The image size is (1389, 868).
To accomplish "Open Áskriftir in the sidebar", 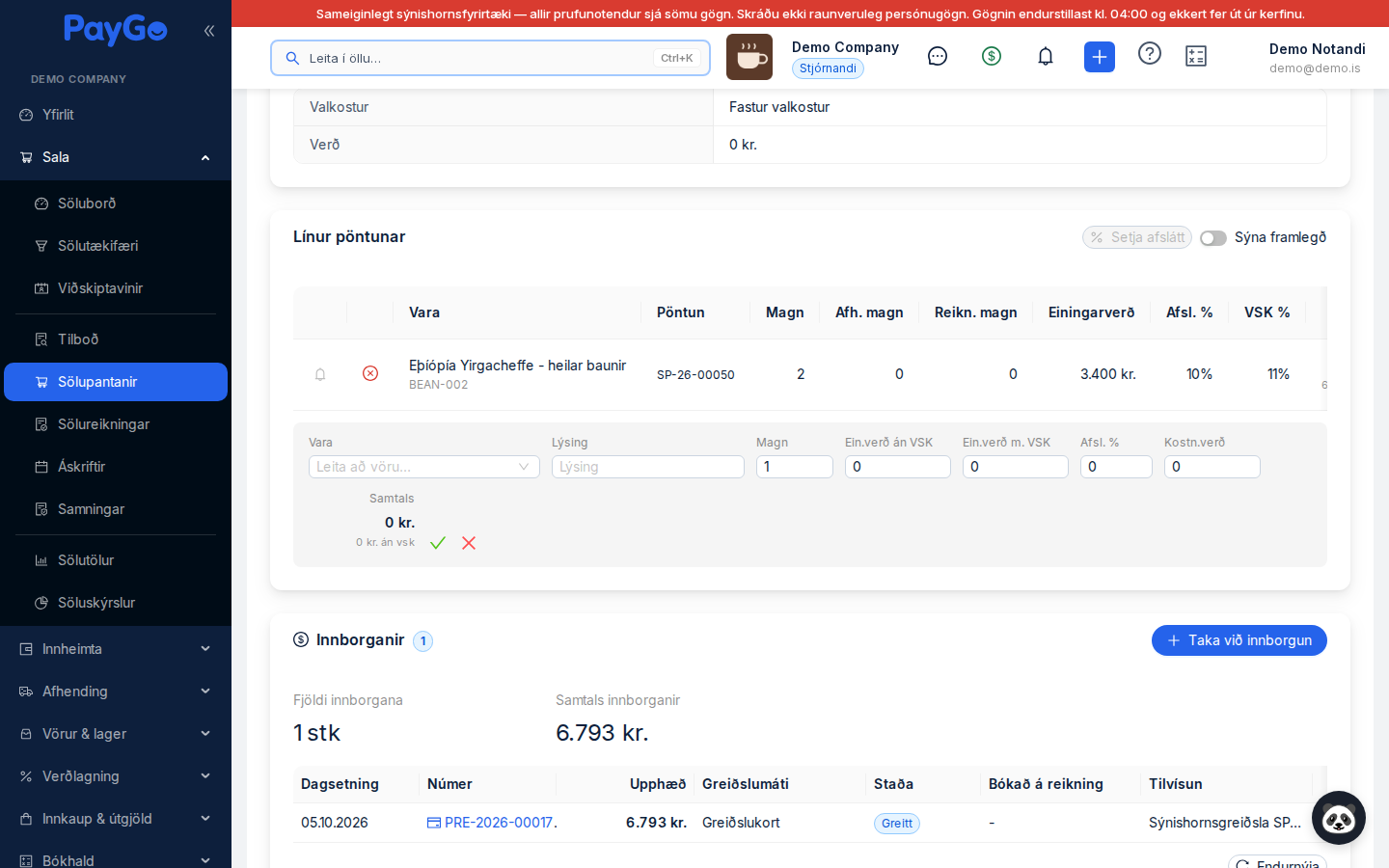I will 116,467.
